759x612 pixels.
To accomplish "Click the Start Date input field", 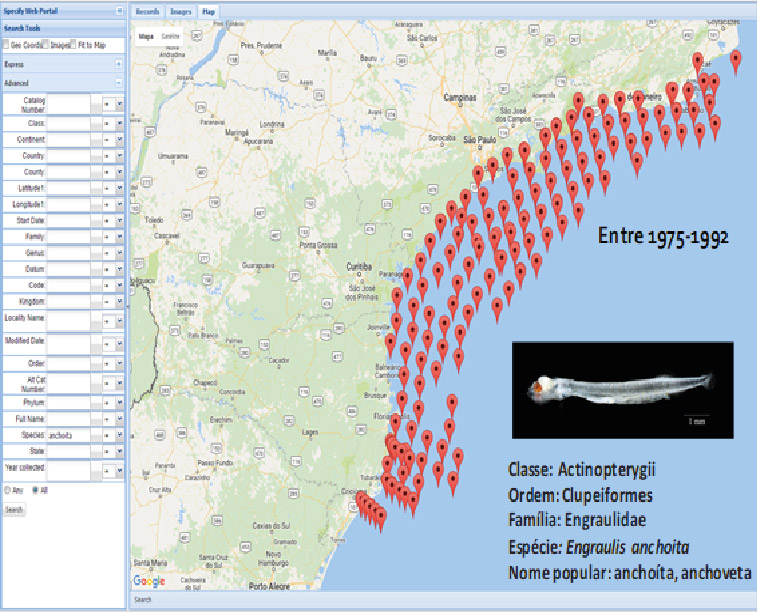I will [69, 220].
